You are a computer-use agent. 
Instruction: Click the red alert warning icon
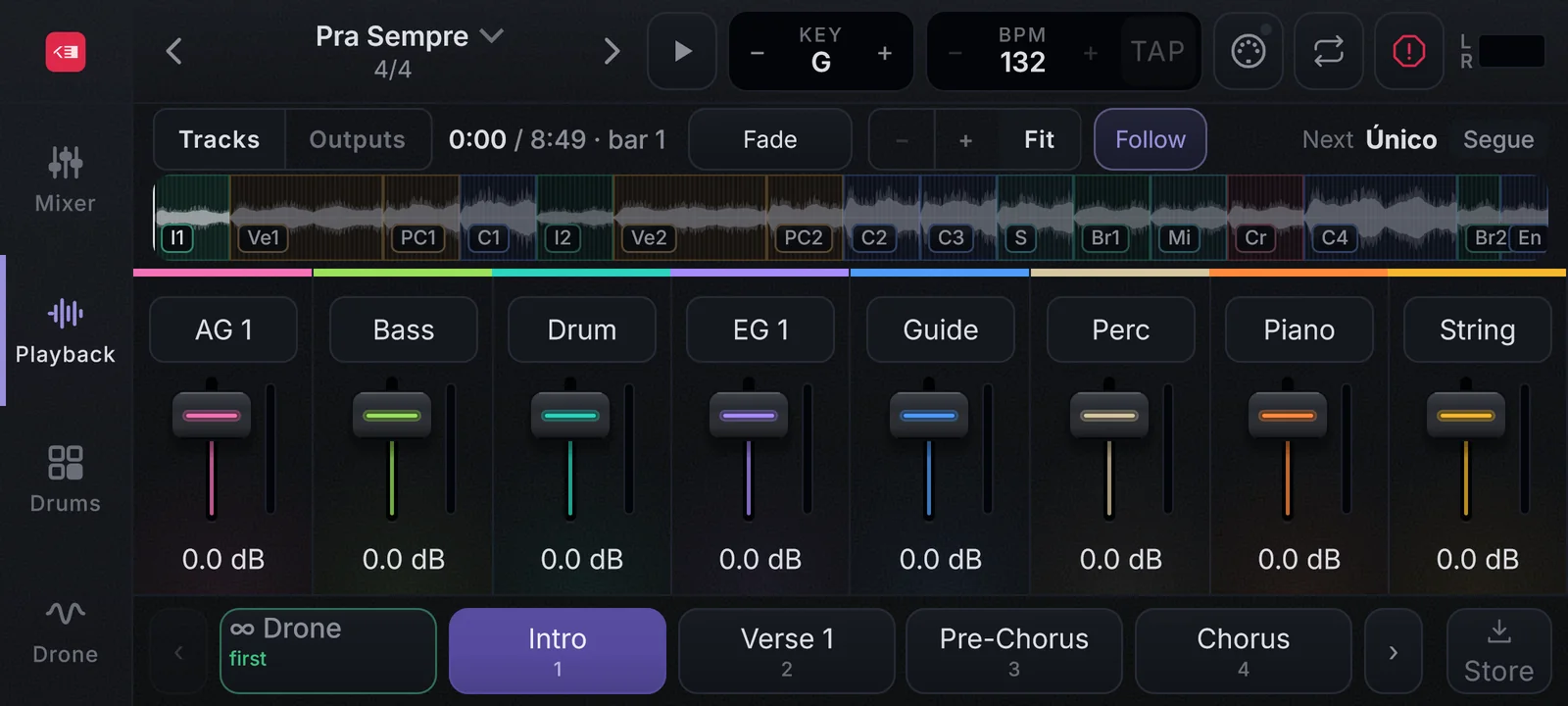(x=1409, y=51)
